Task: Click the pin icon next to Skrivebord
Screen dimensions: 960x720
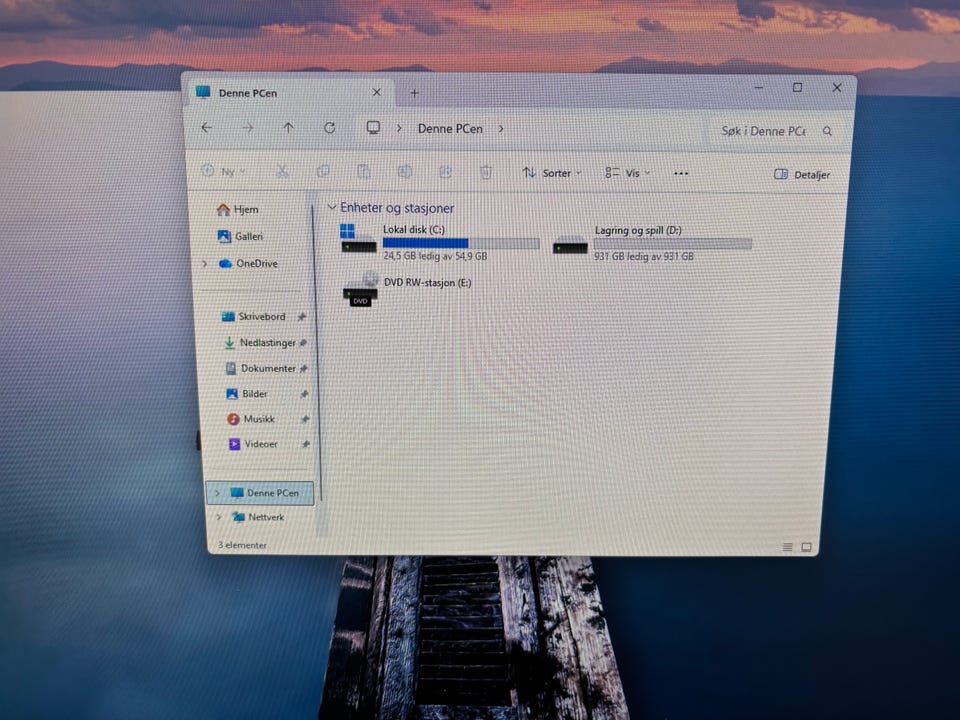Action: [x=301, y=317]
